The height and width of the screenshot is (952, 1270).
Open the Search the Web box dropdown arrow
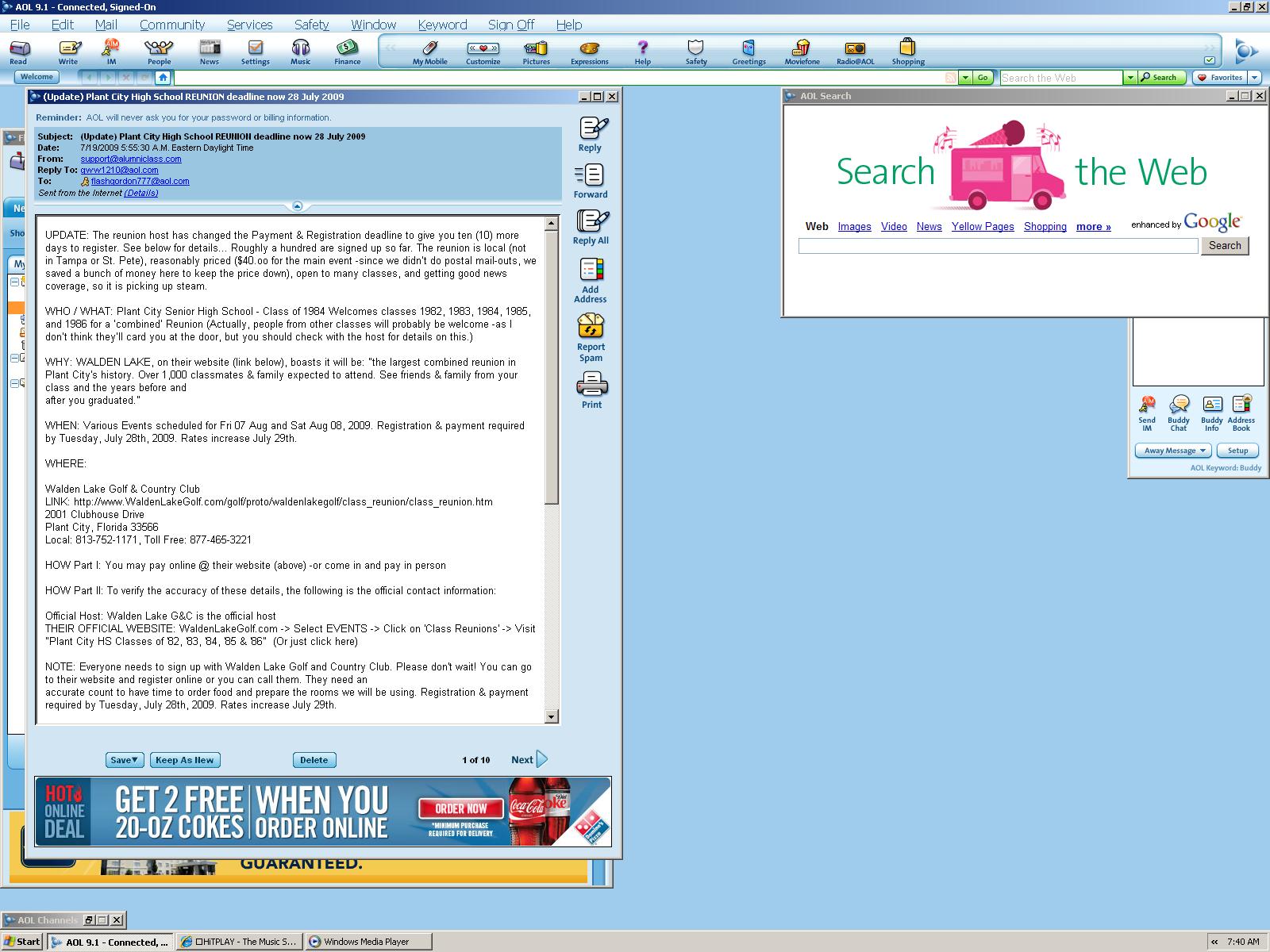pos(1130,77)
